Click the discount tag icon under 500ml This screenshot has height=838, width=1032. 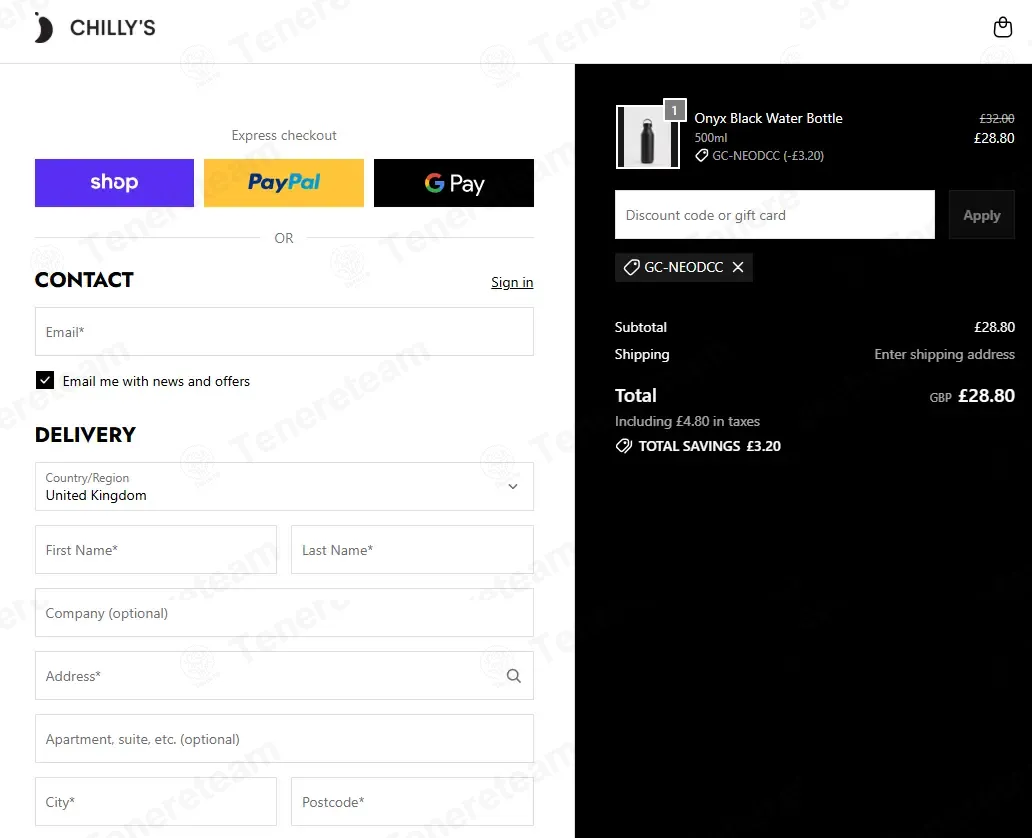pos(702,156)
